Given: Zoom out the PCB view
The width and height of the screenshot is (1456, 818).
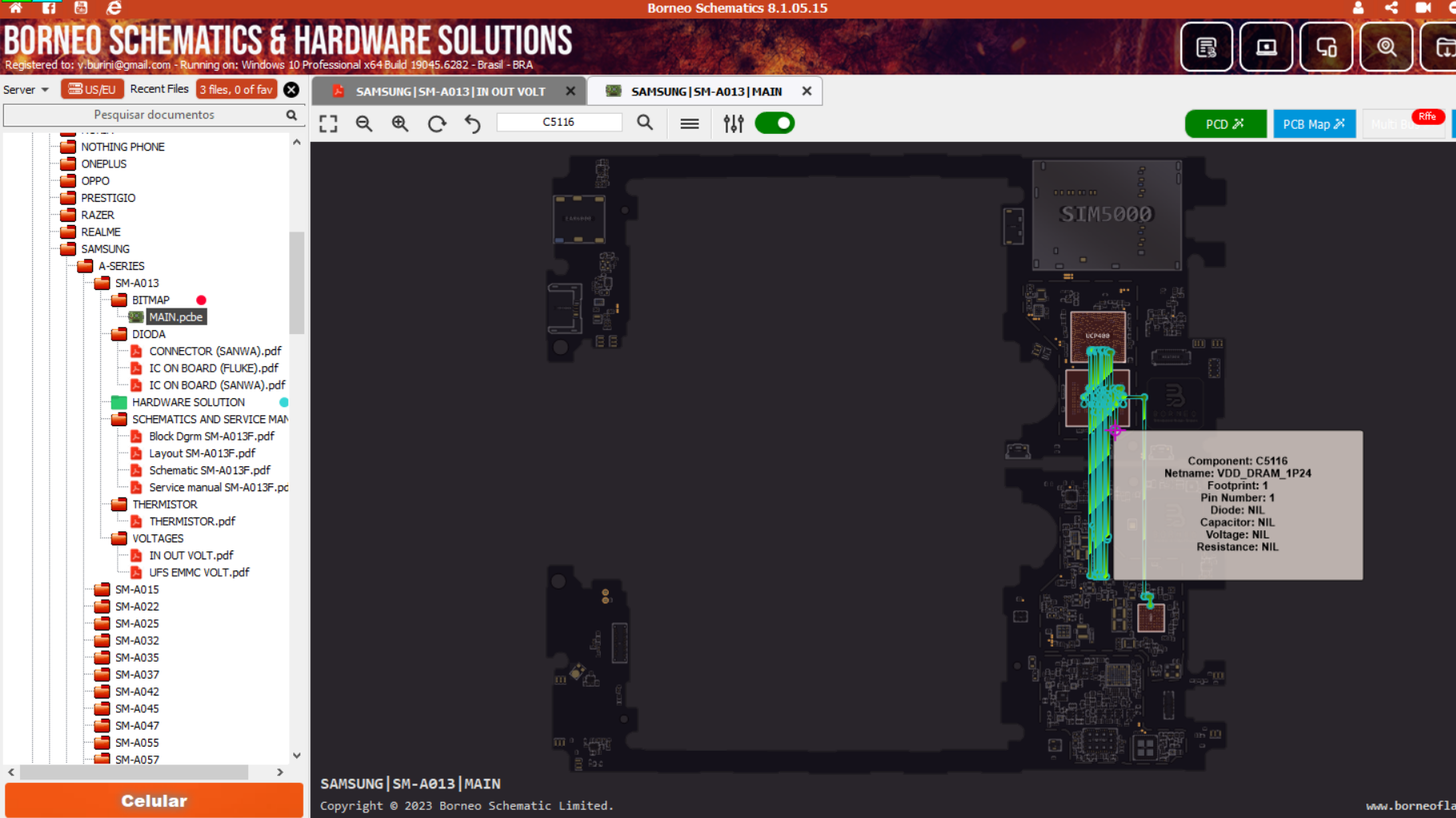Looking at the screenshot, I should [x=364, y=123].
